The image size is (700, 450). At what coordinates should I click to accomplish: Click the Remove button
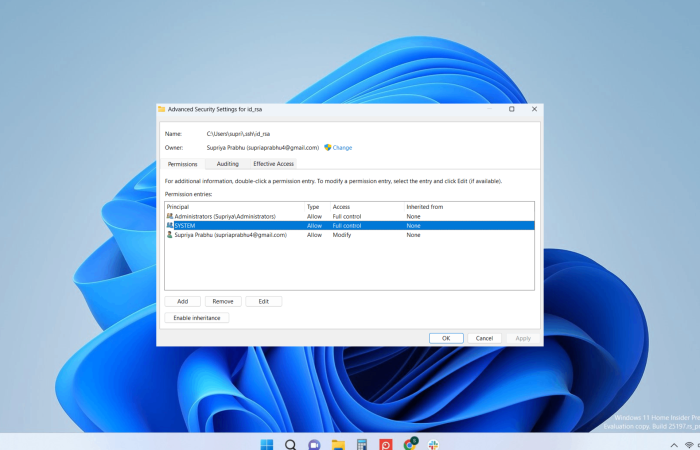coord(223,301)
